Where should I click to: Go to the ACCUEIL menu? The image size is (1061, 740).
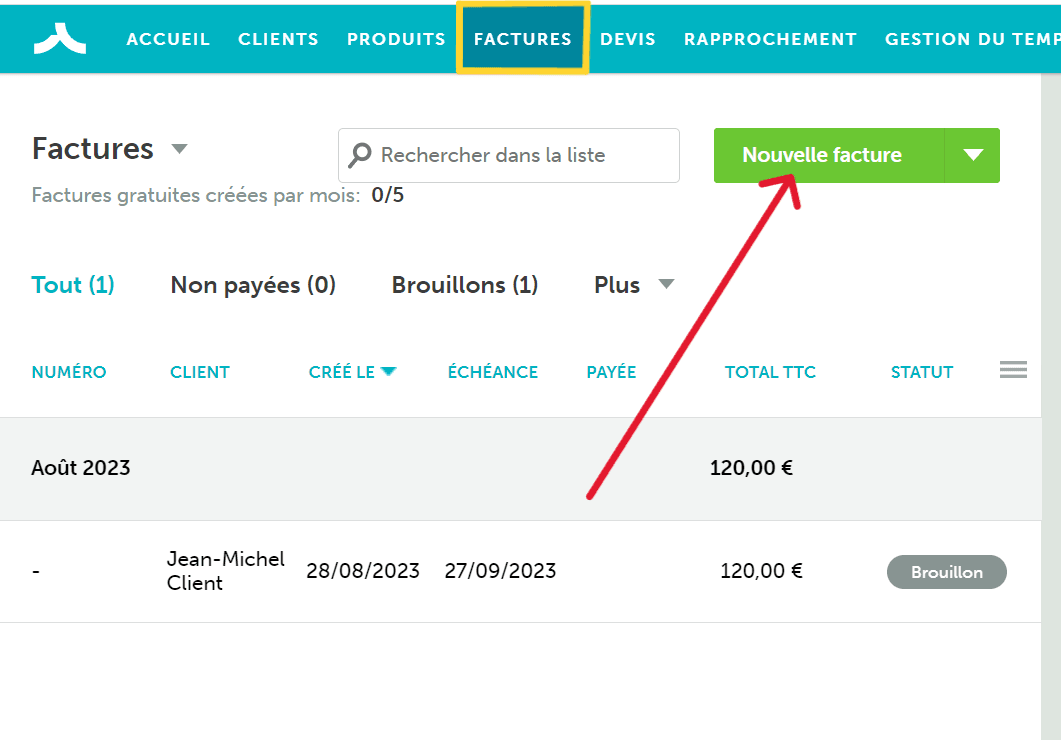(x=168, y=39)
